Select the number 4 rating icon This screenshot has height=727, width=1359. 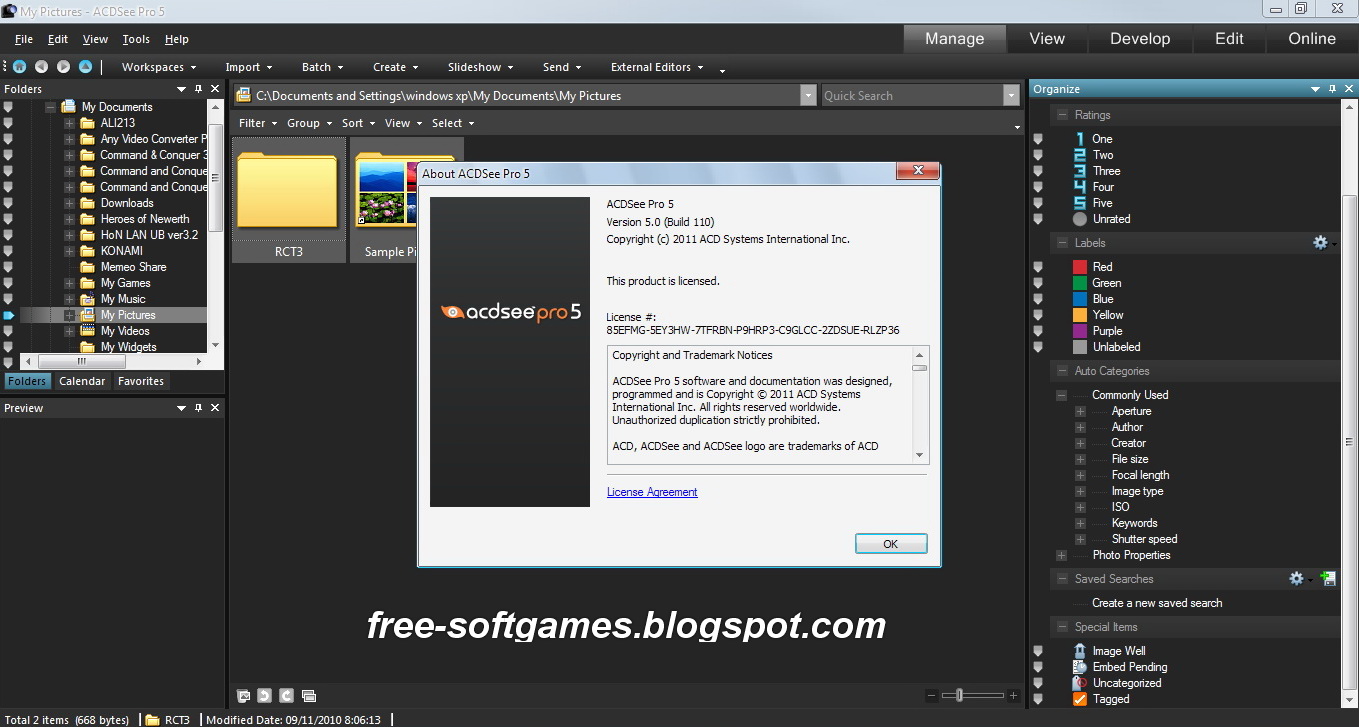click(x=1080, y=187)
